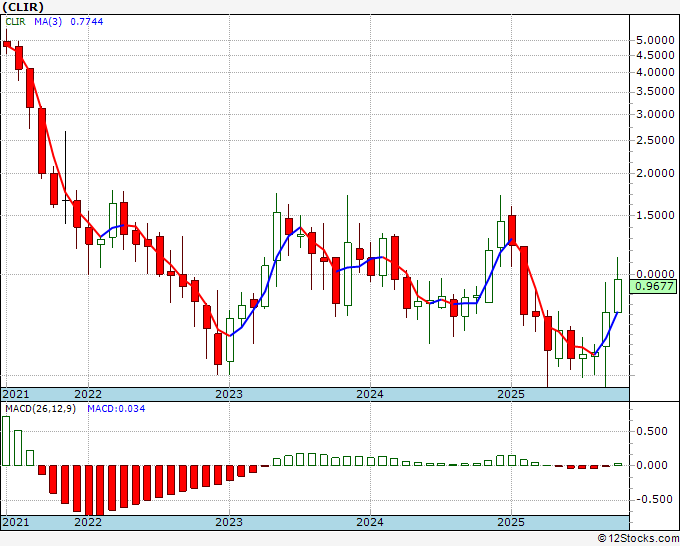
Task: Click 2022 on the price chart time axis
Action: click(88, 394)
